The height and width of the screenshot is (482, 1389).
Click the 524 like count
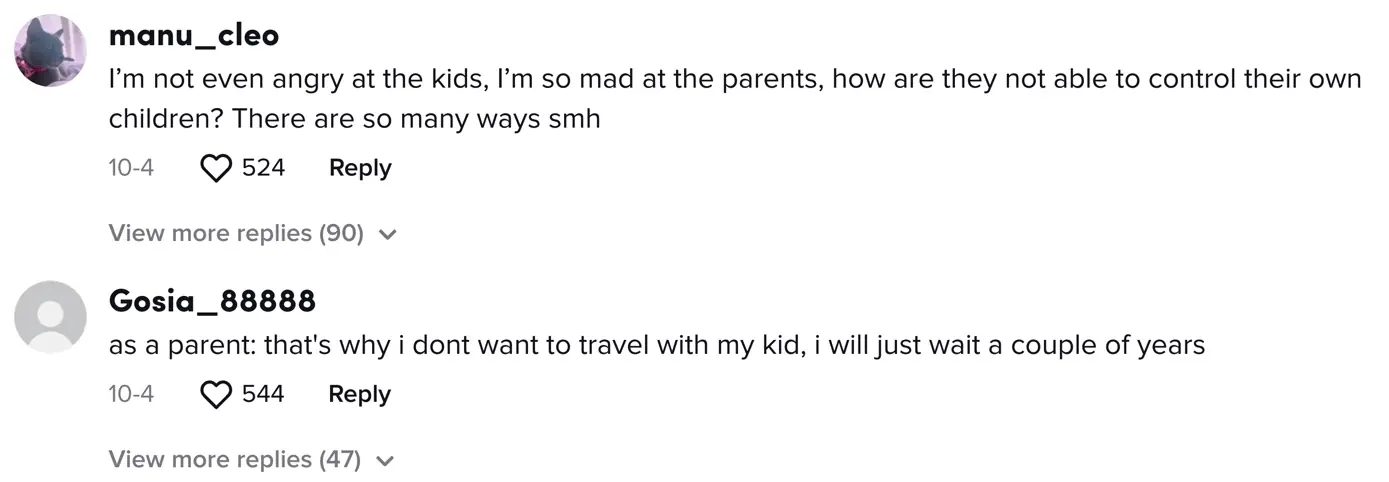(264, 168)
